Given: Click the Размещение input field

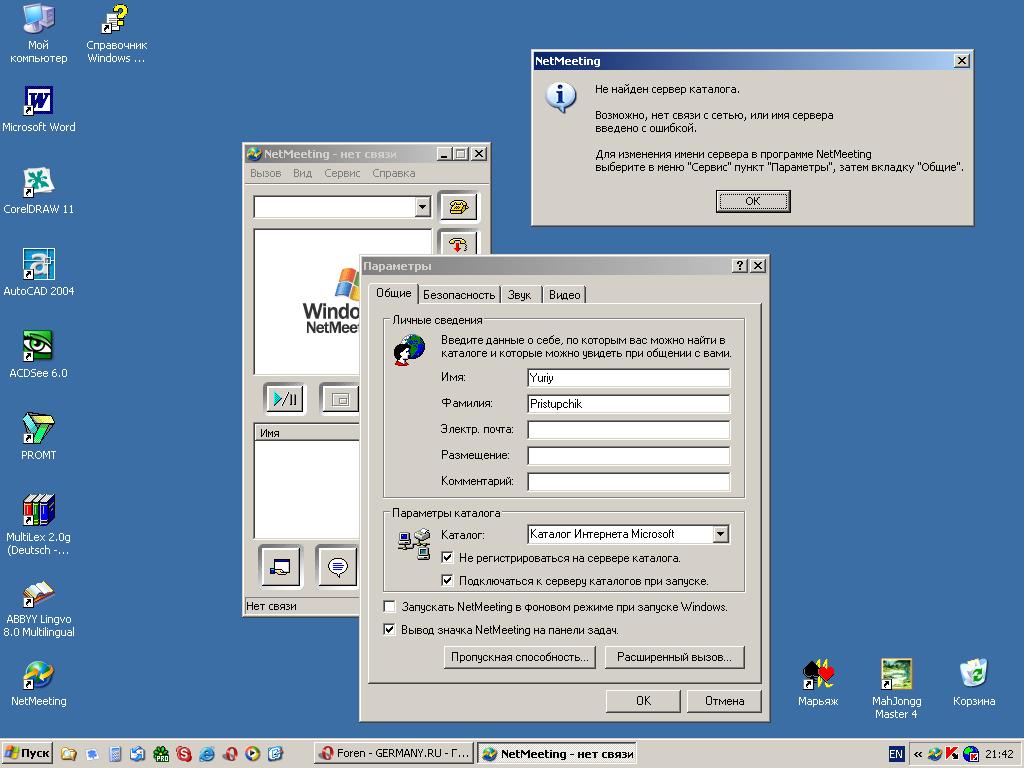Looking at the screenshot, I should pyautogui.click(x=628, y=455).
